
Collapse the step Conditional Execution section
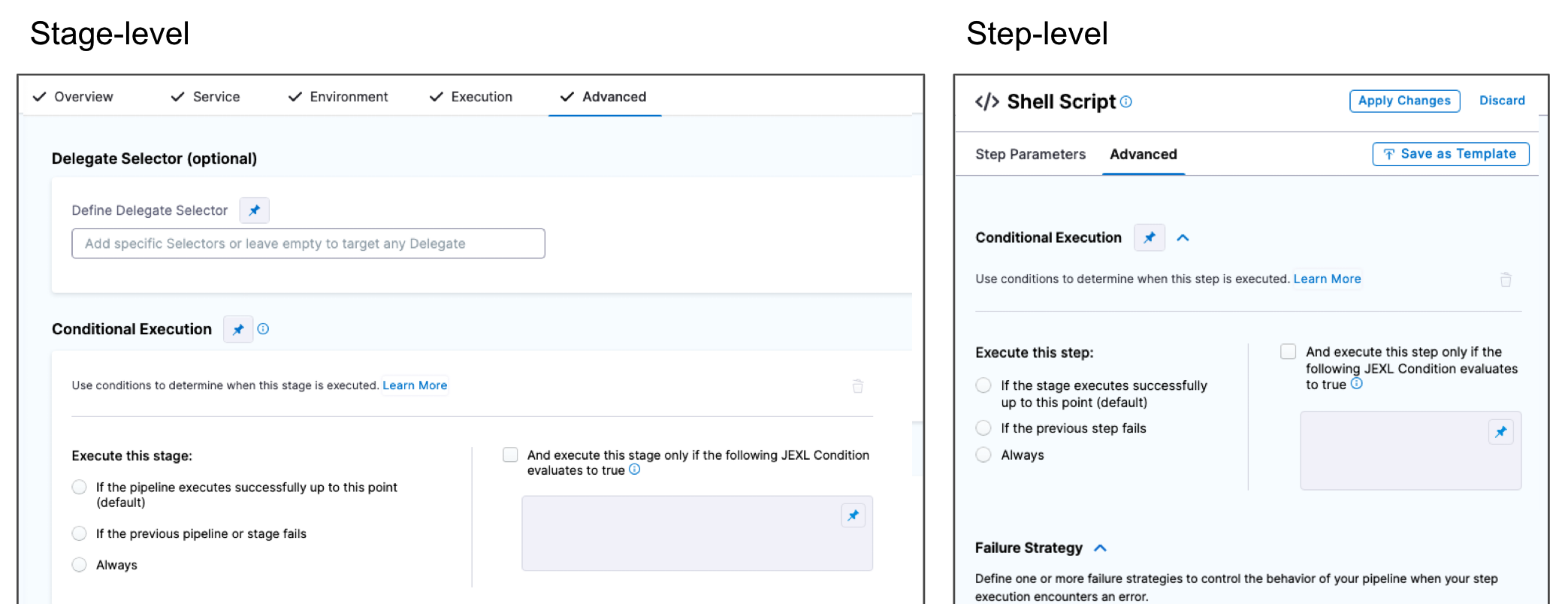1183,237
